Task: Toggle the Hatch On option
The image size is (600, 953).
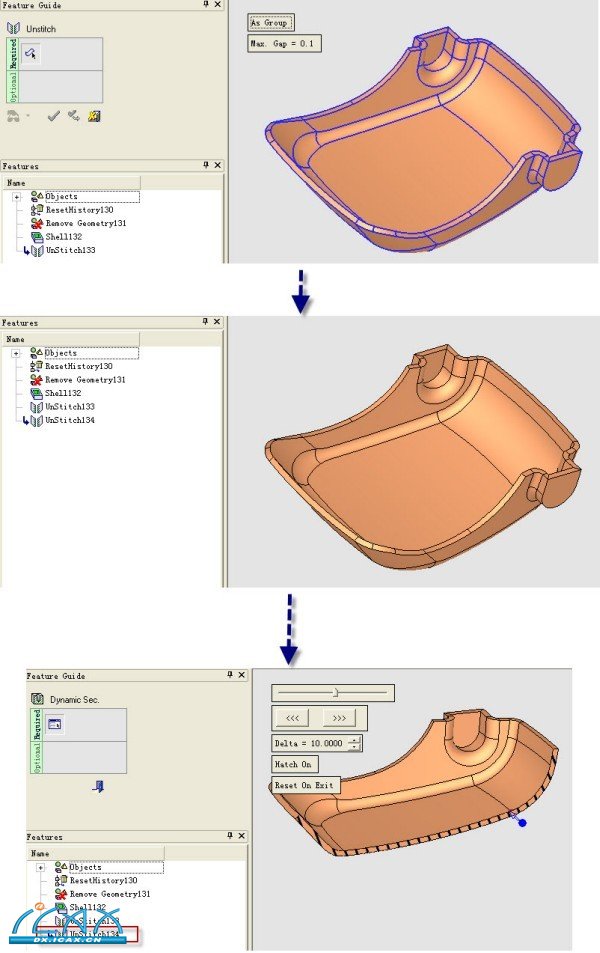Action: 293,764
